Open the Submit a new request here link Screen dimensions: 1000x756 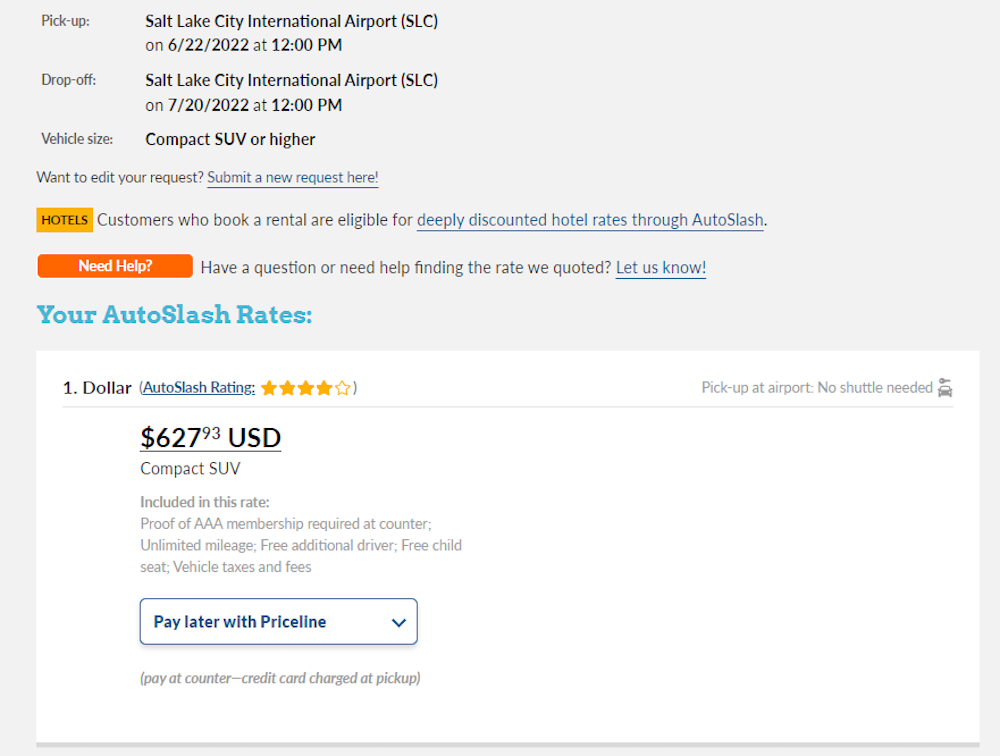tap(293, 178)
